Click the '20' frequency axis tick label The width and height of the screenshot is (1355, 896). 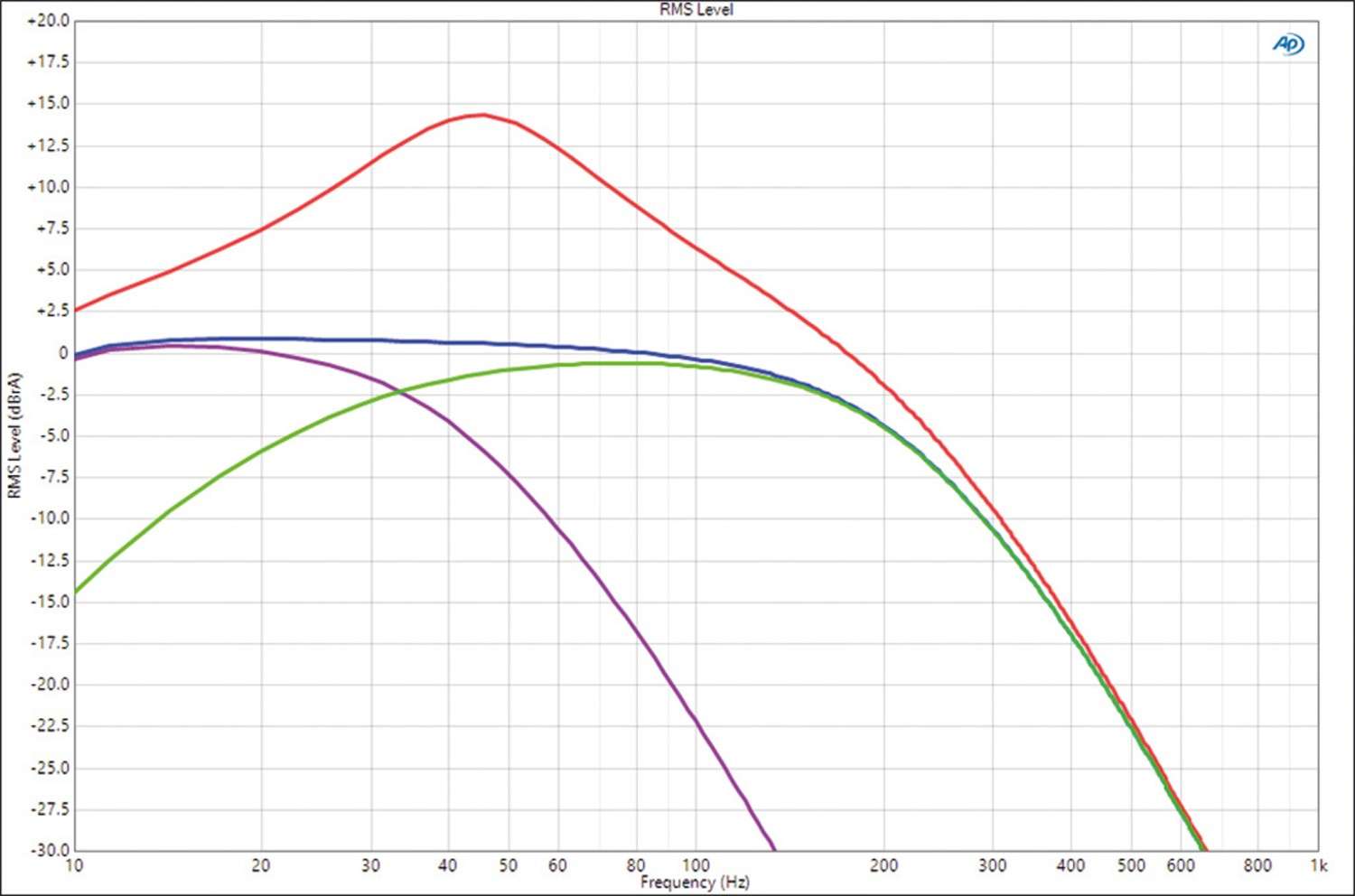point(261,865)
